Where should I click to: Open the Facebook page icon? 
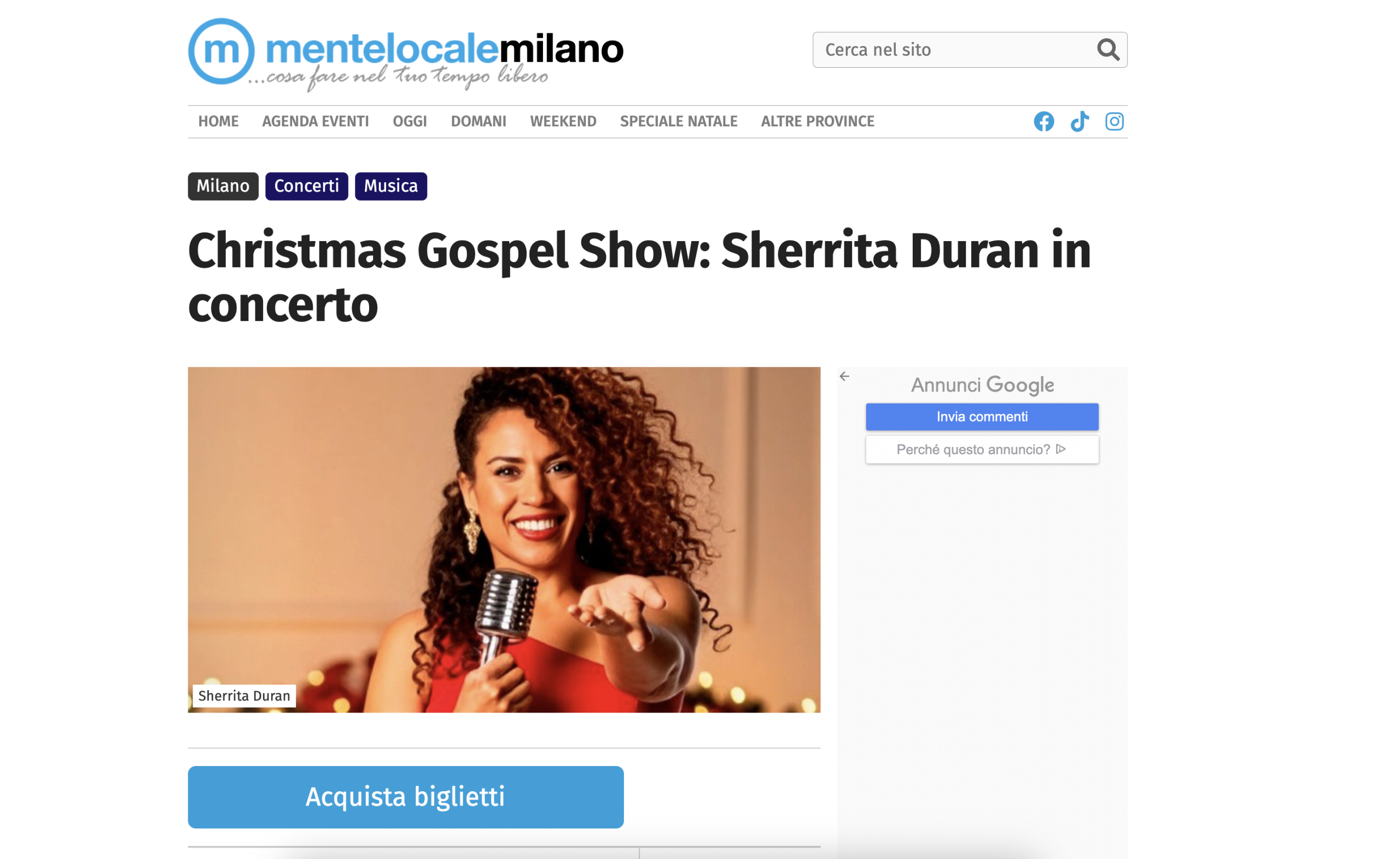coord(1044,121)
